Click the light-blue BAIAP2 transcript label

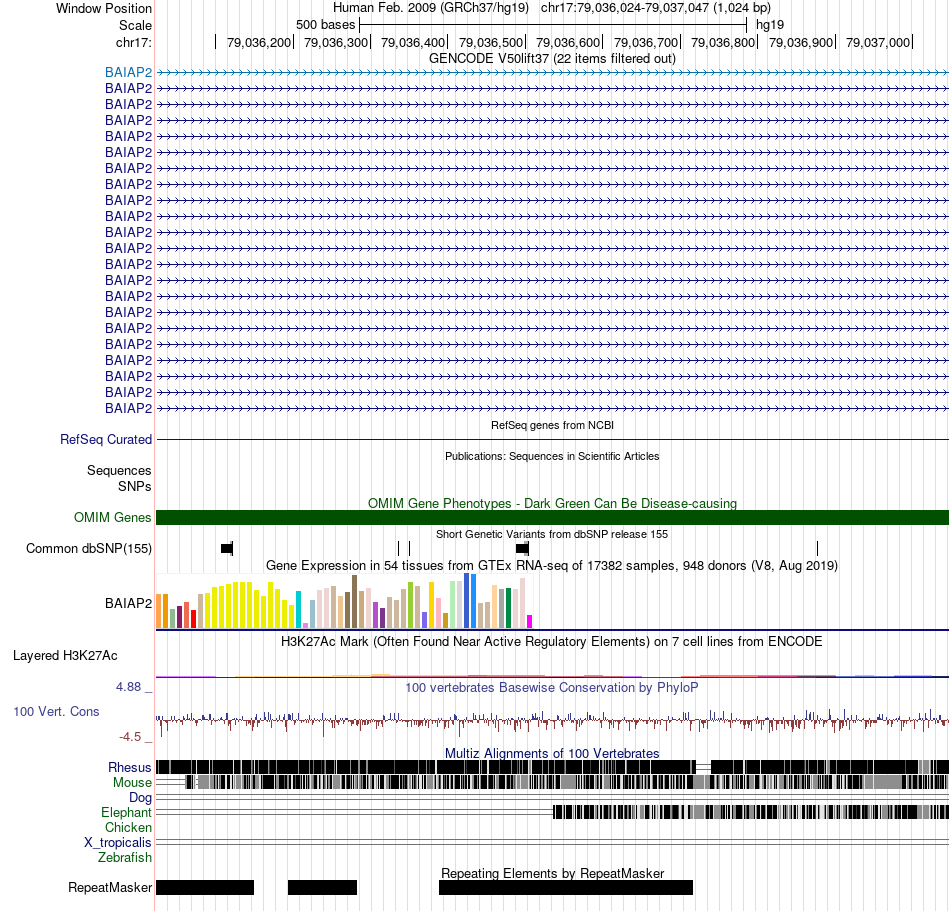point(128,72)
